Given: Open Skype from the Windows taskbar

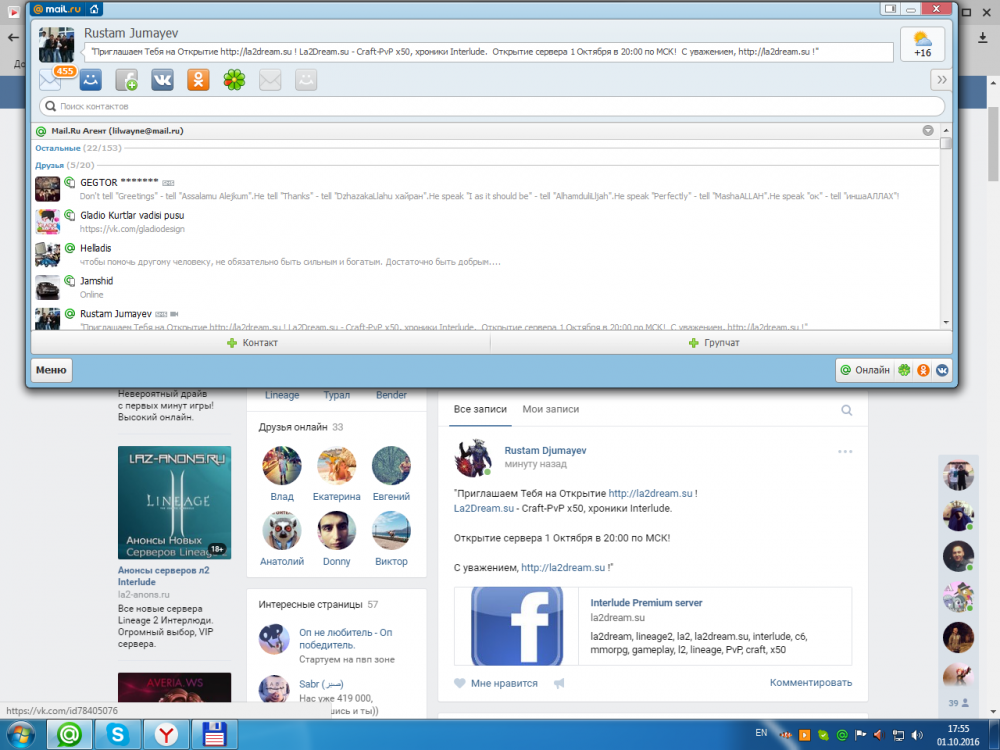Looking at the screenshot, I should [117, 735].
